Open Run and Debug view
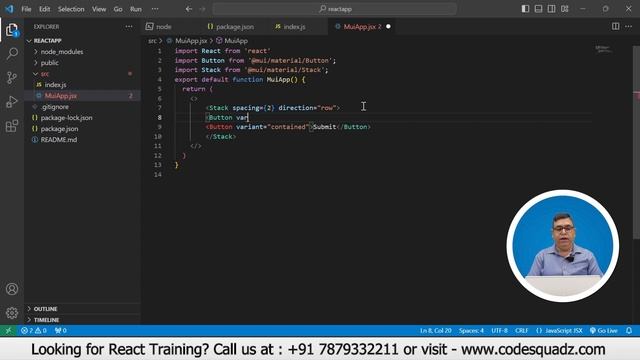 pyautogui.click(x=12, y=102)
